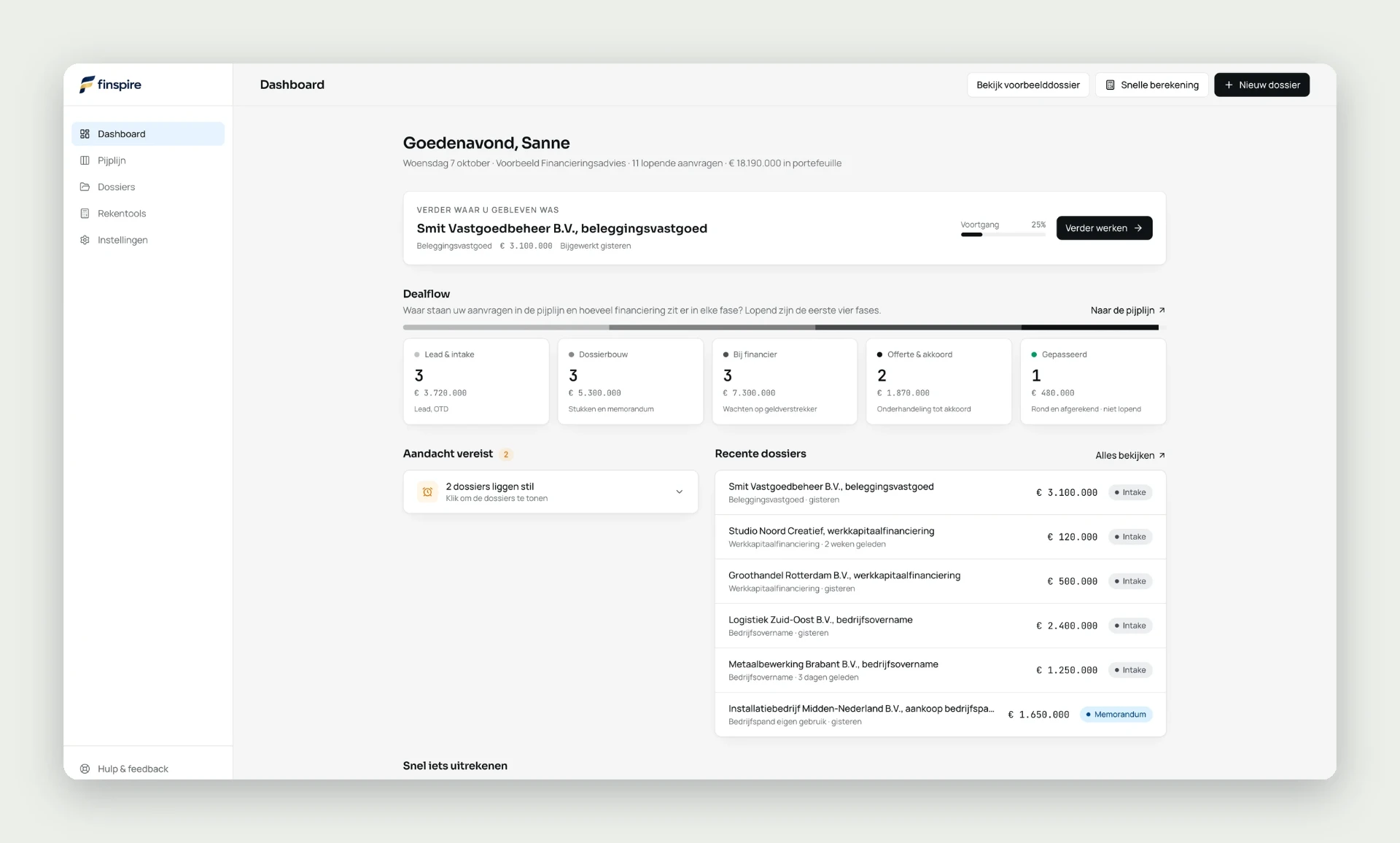Click the Instellingen gear icon

pyautogui.click(x=85, y=240)
